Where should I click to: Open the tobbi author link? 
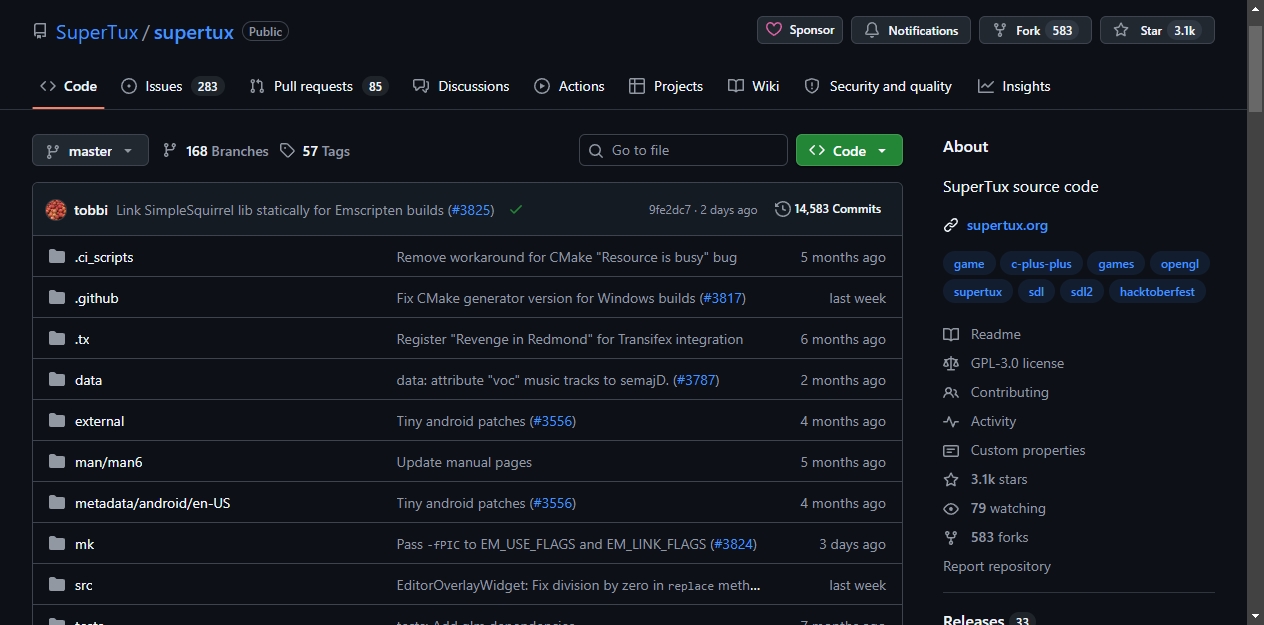pyautogui.click(x=91, y=210)
